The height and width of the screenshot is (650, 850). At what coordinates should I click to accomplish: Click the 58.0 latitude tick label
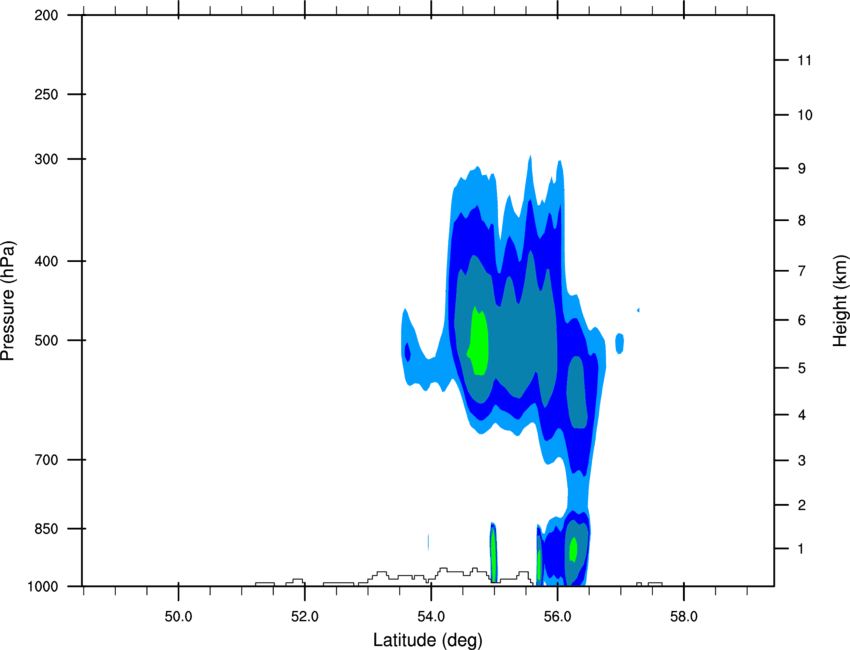[x=684, y=616]
